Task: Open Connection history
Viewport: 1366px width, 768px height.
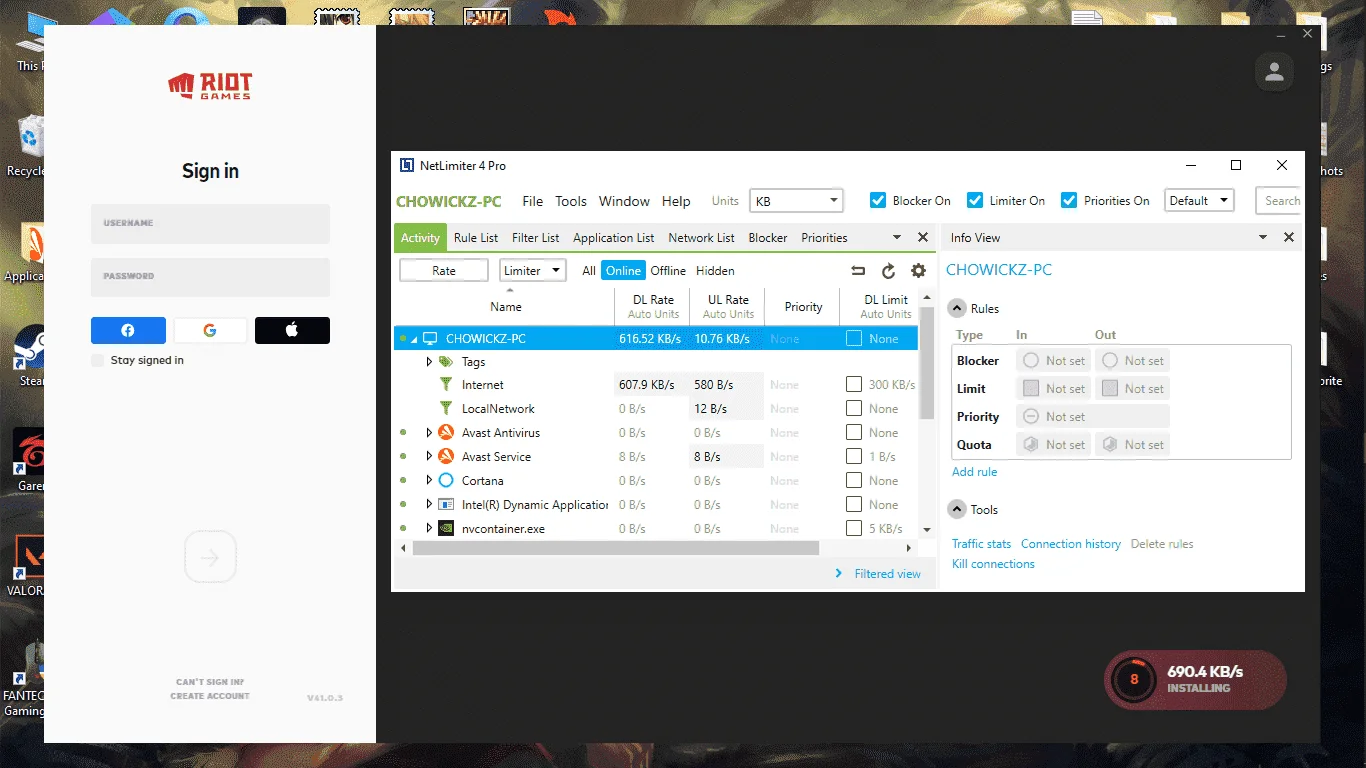Action: tap(1071, 544)
